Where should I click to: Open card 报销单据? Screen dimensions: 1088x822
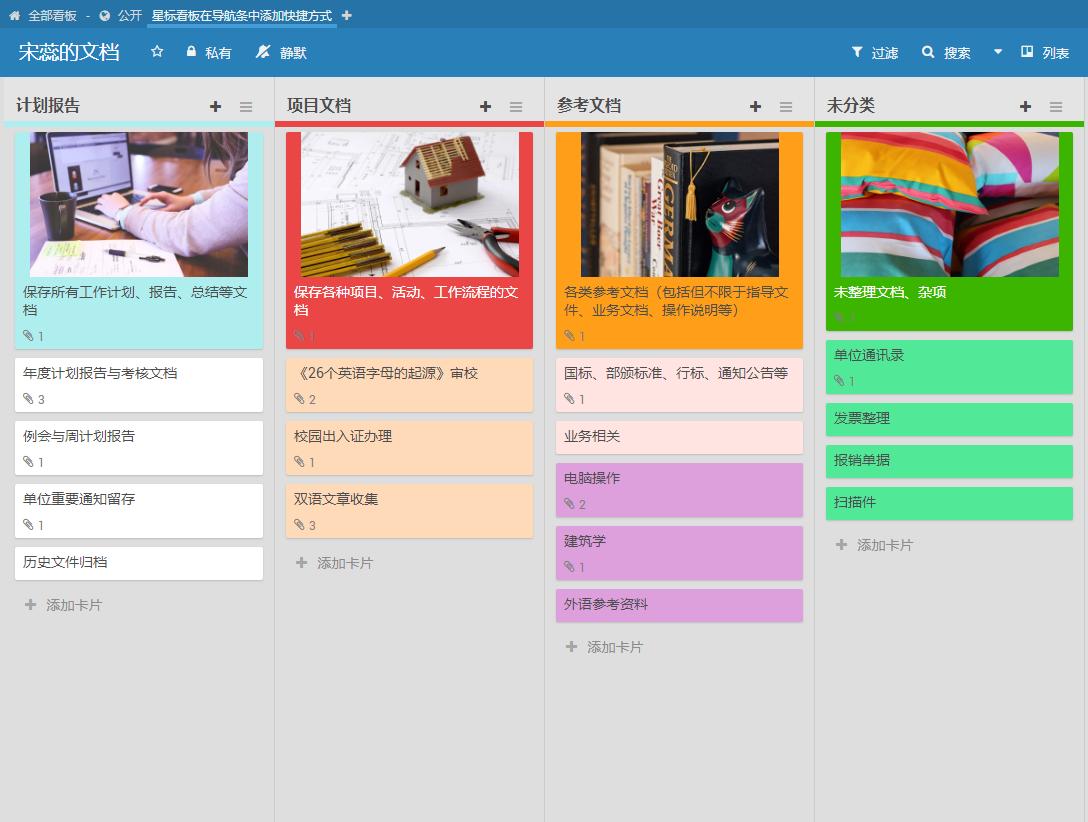click(x=949, y=461)
